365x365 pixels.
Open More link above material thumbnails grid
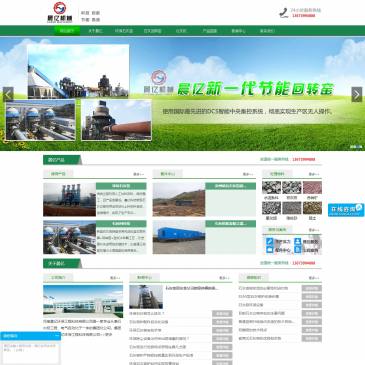tap(314, 174)
